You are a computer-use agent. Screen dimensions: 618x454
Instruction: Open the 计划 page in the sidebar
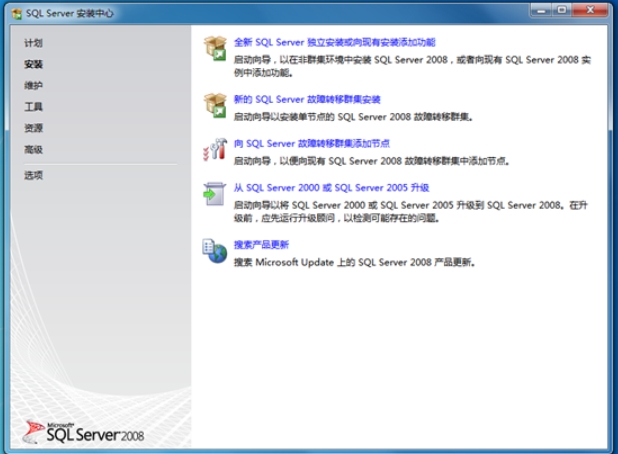pyautogui.click(x=33, y=43)
